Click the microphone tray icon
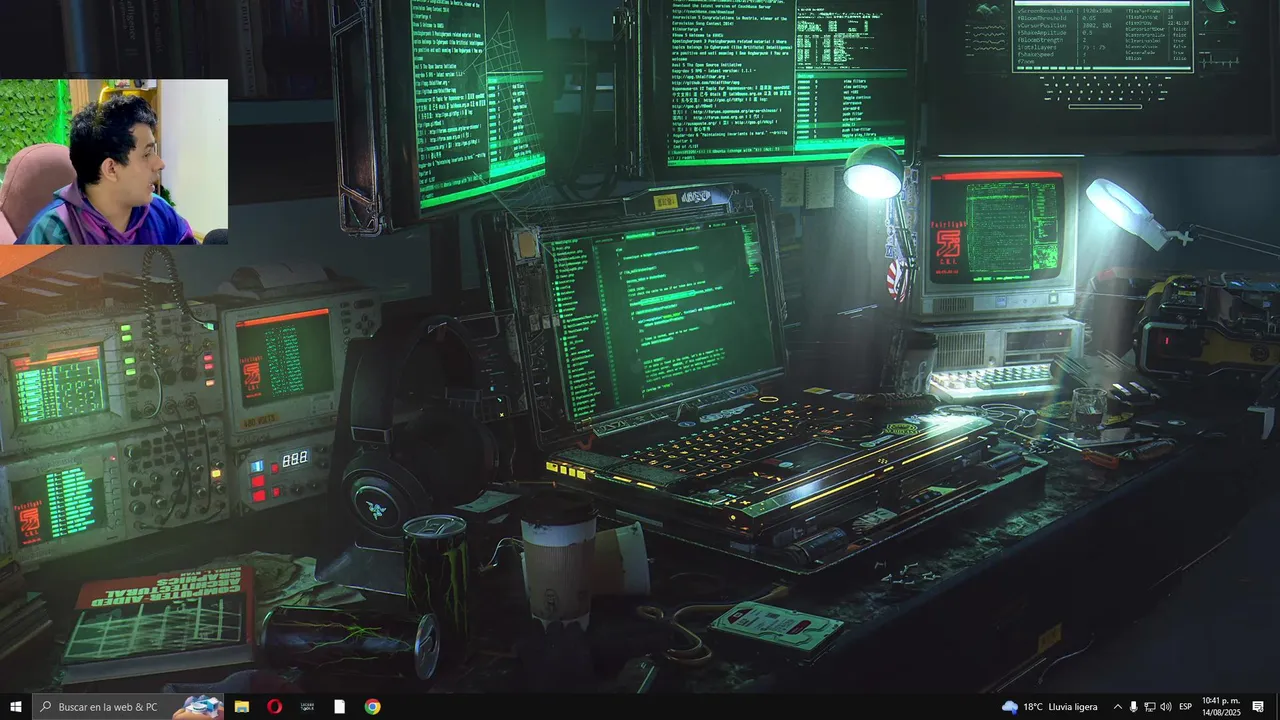This screenshot has width=1280, height=720. [x=1133, y=707]
